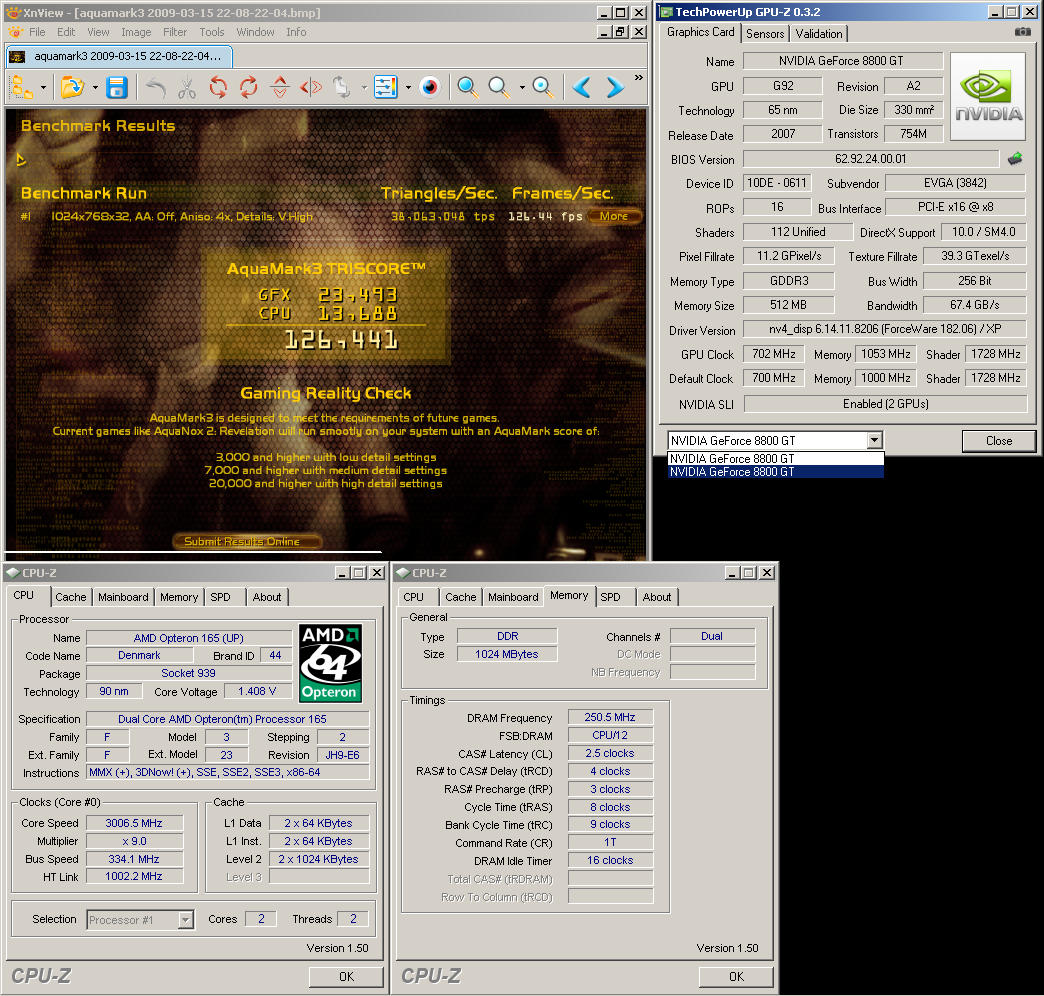Open the Filter menu in XnView
This screenshot has width=1044, height=996.
(174, 32)
